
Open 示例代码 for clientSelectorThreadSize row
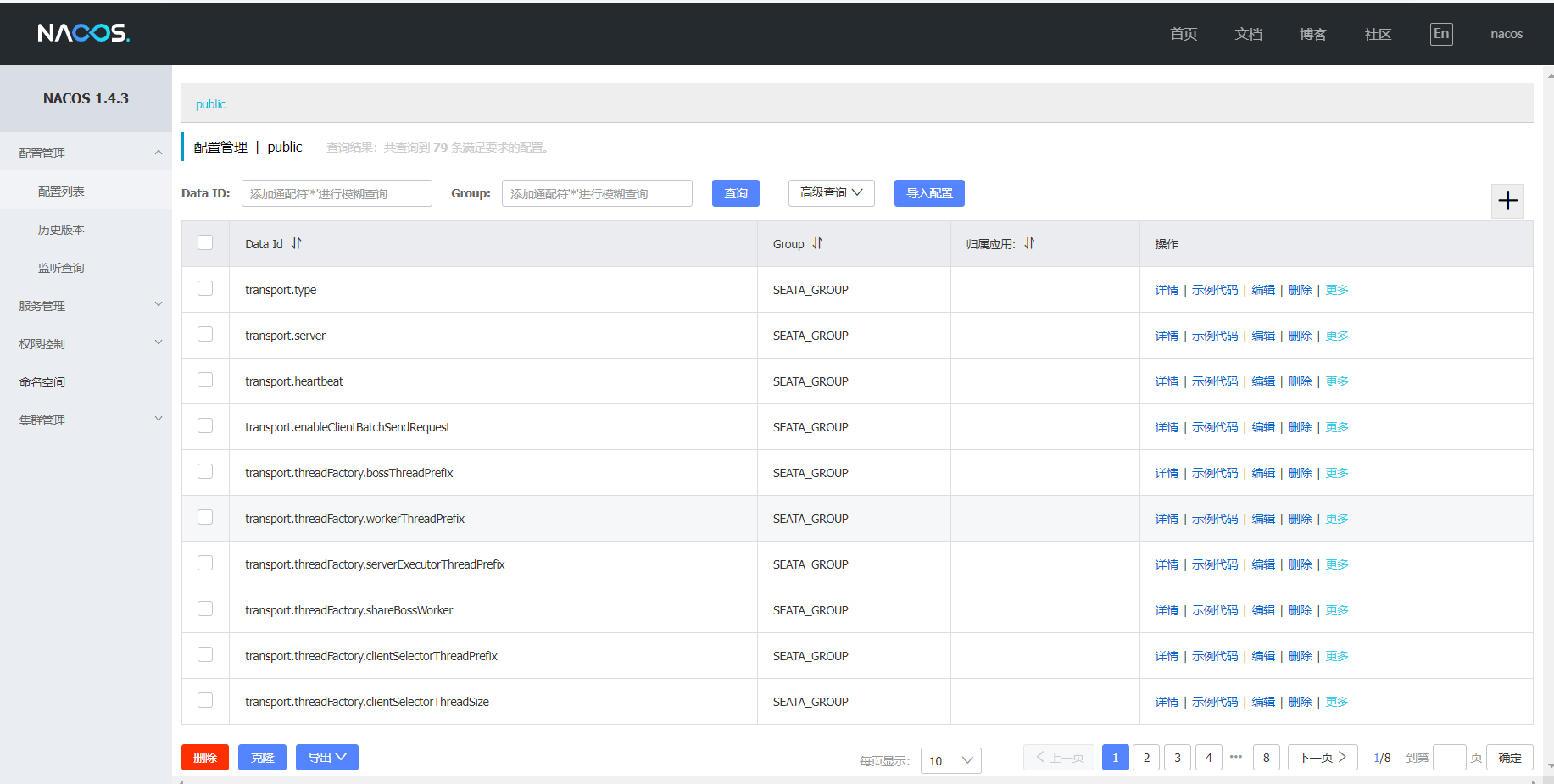pyautogui.click(x=1215, y=702)
